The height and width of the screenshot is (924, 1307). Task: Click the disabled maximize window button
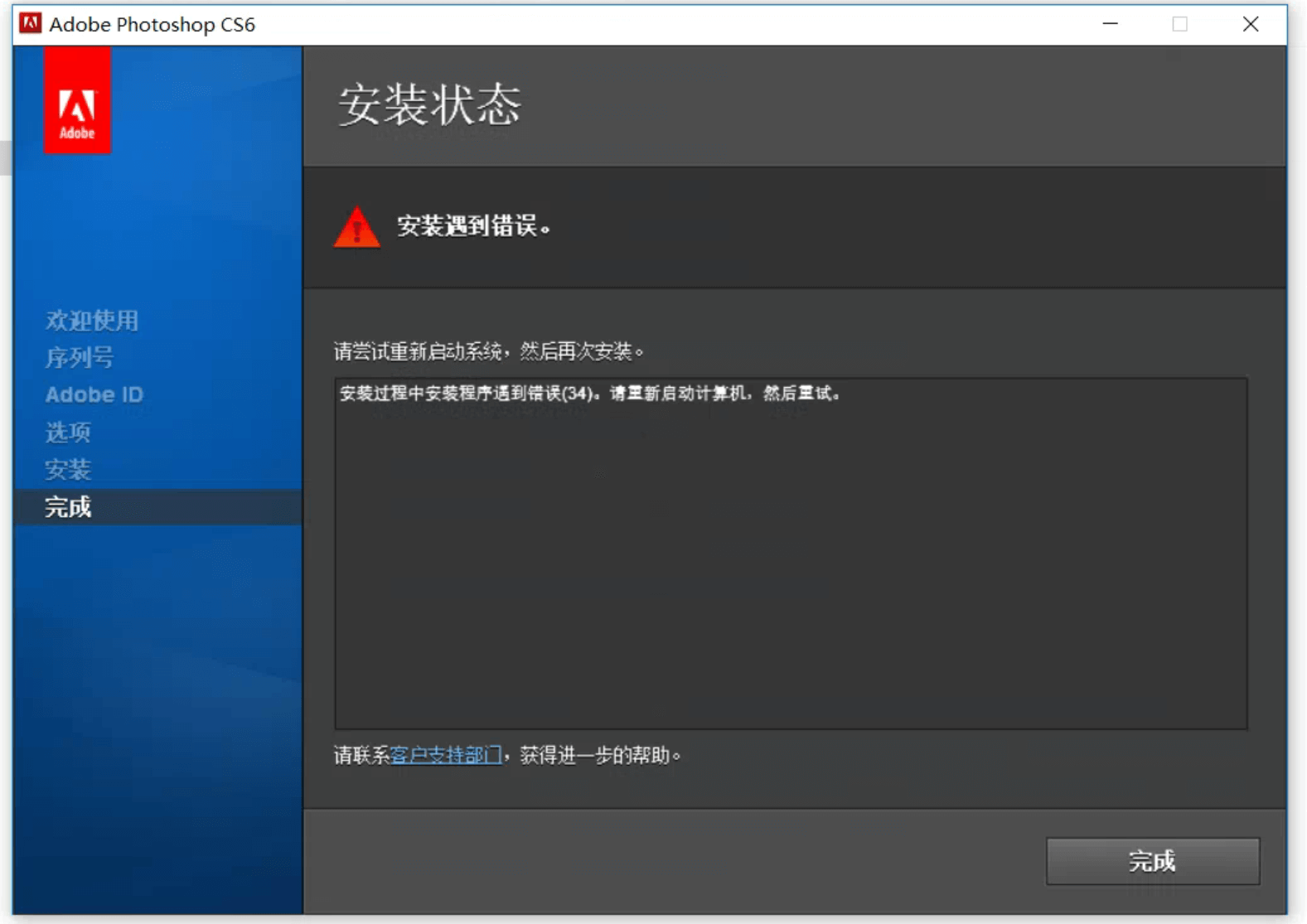pyautogui.click(x=1180, y=24)
